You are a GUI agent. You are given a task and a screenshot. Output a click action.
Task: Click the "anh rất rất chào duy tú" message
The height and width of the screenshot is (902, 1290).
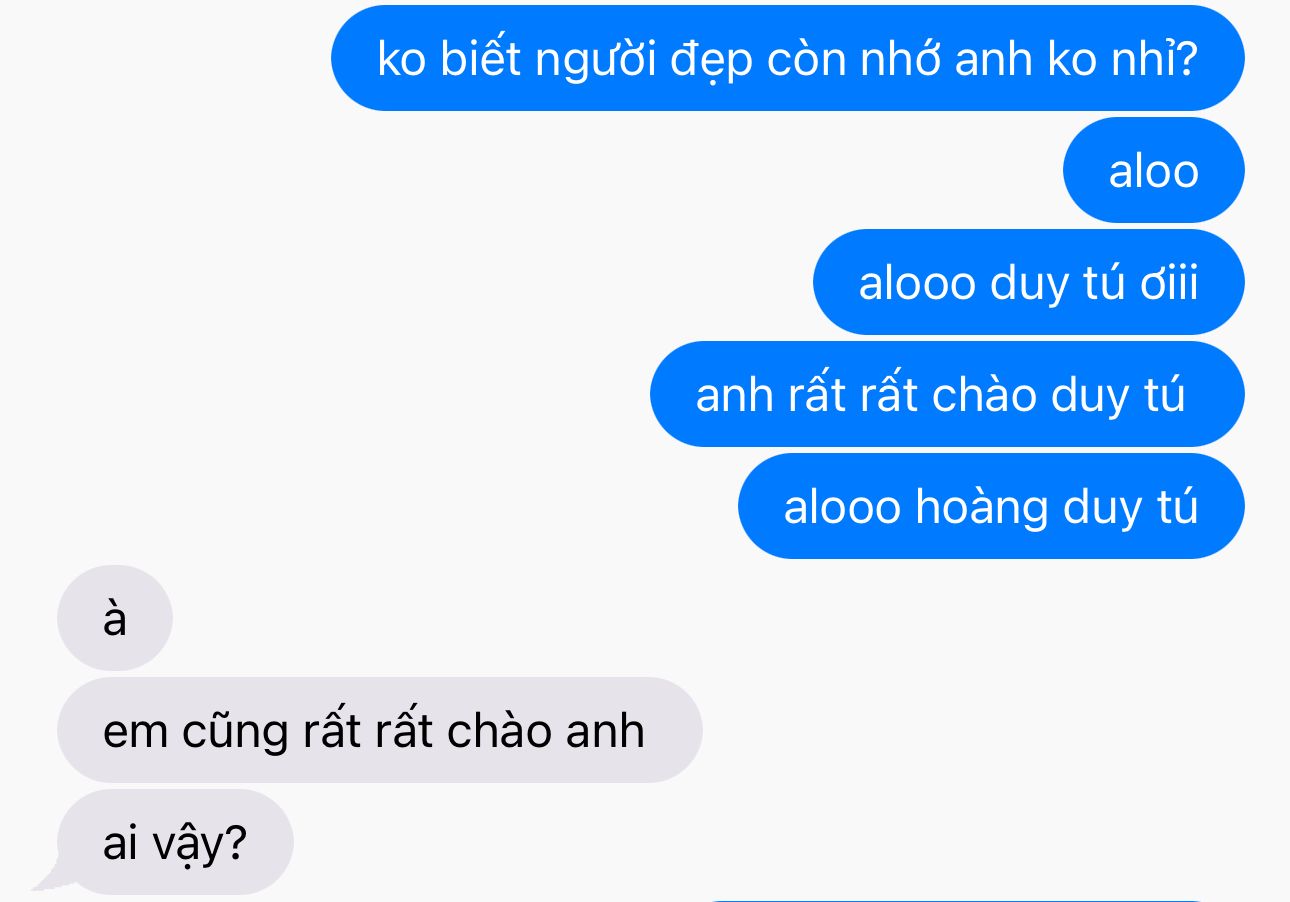tap(947, 394)
